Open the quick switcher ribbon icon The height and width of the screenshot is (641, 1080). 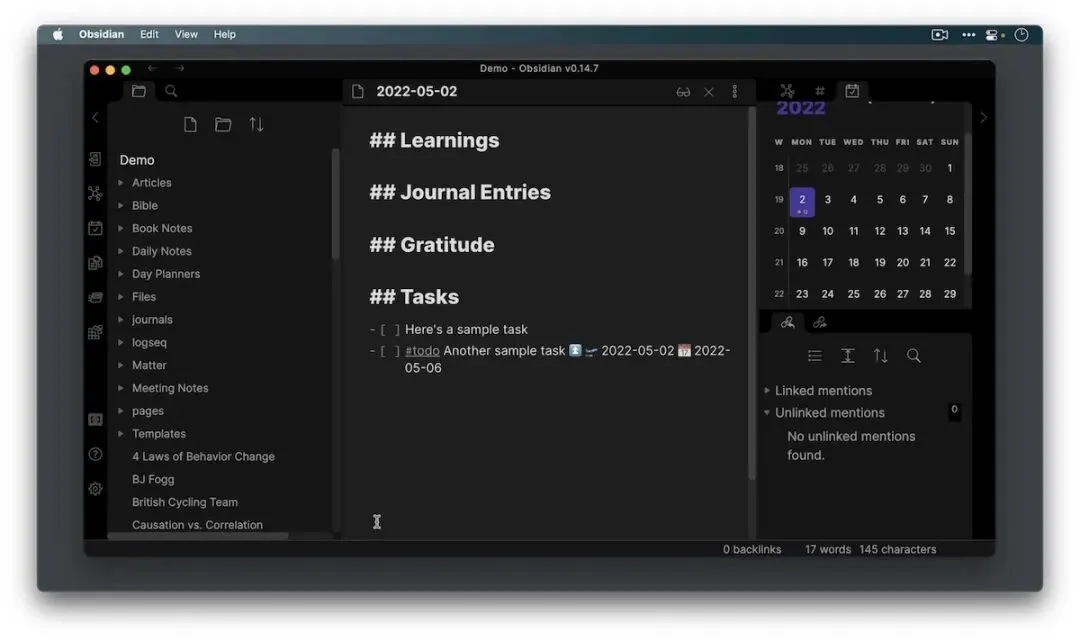click(x=95, y=159)
